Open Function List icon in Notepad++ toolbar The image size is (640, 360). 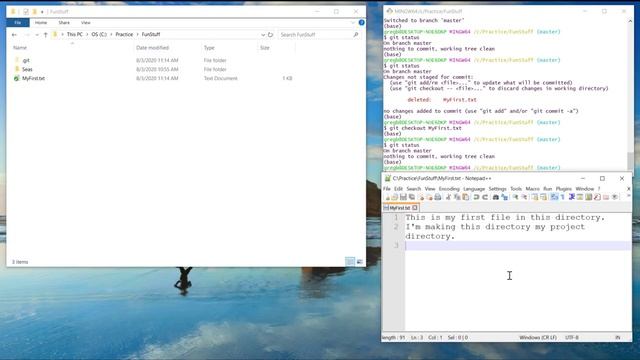point(597,197)
